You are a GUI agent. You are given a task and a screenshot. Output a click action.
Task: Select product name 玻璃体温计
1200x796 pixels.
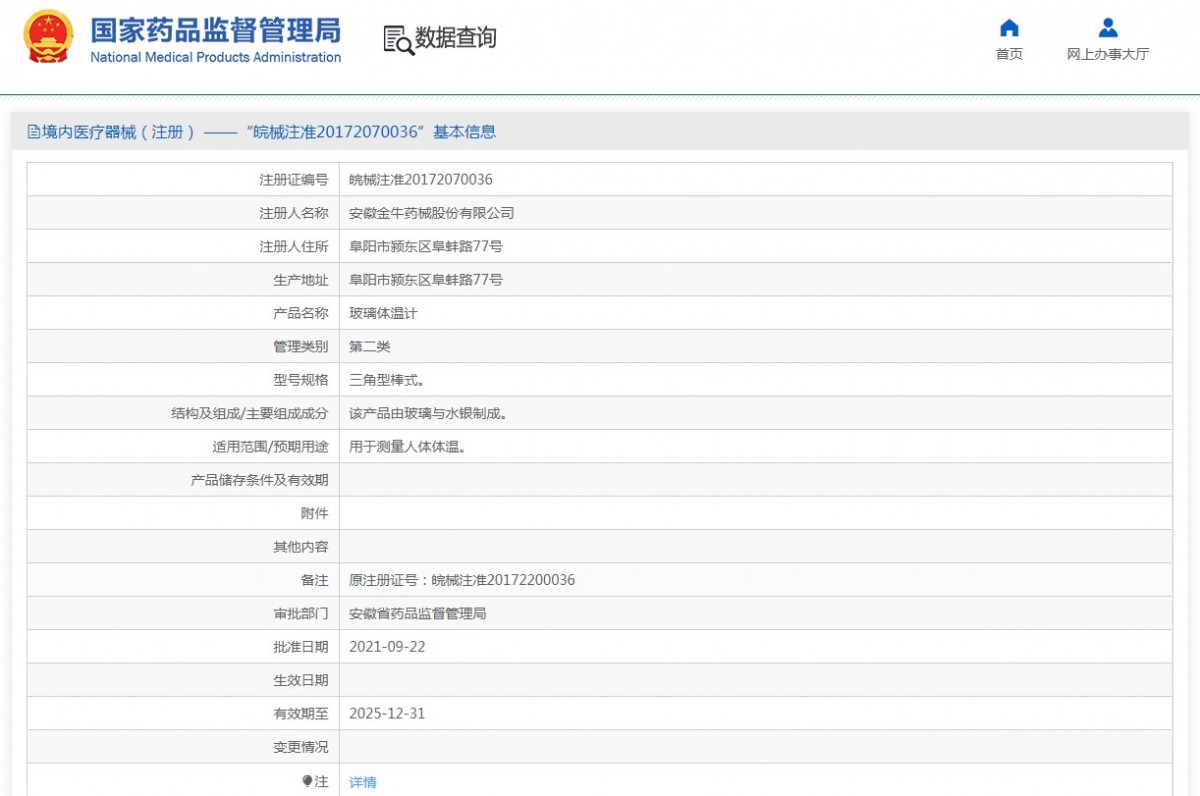(383, 313)
